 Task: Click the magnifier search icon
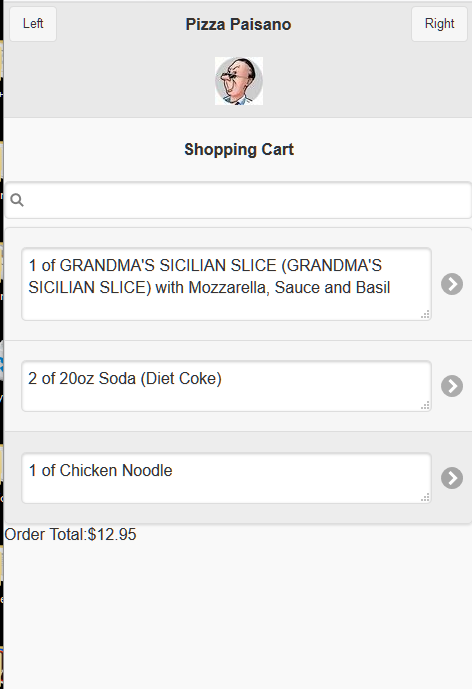pos(17,200)
